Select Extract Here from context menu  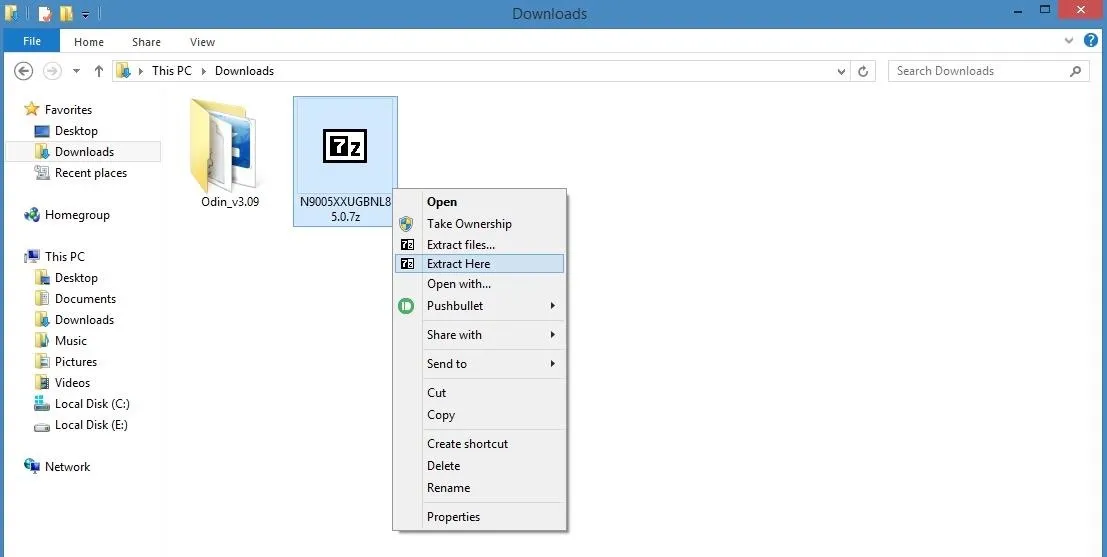point(479,264)
